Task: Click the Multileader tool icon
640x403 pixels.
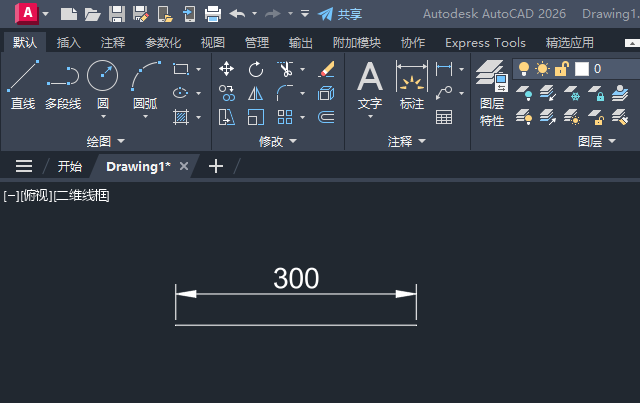Action: pyautogui.click(x=444, y=93)
